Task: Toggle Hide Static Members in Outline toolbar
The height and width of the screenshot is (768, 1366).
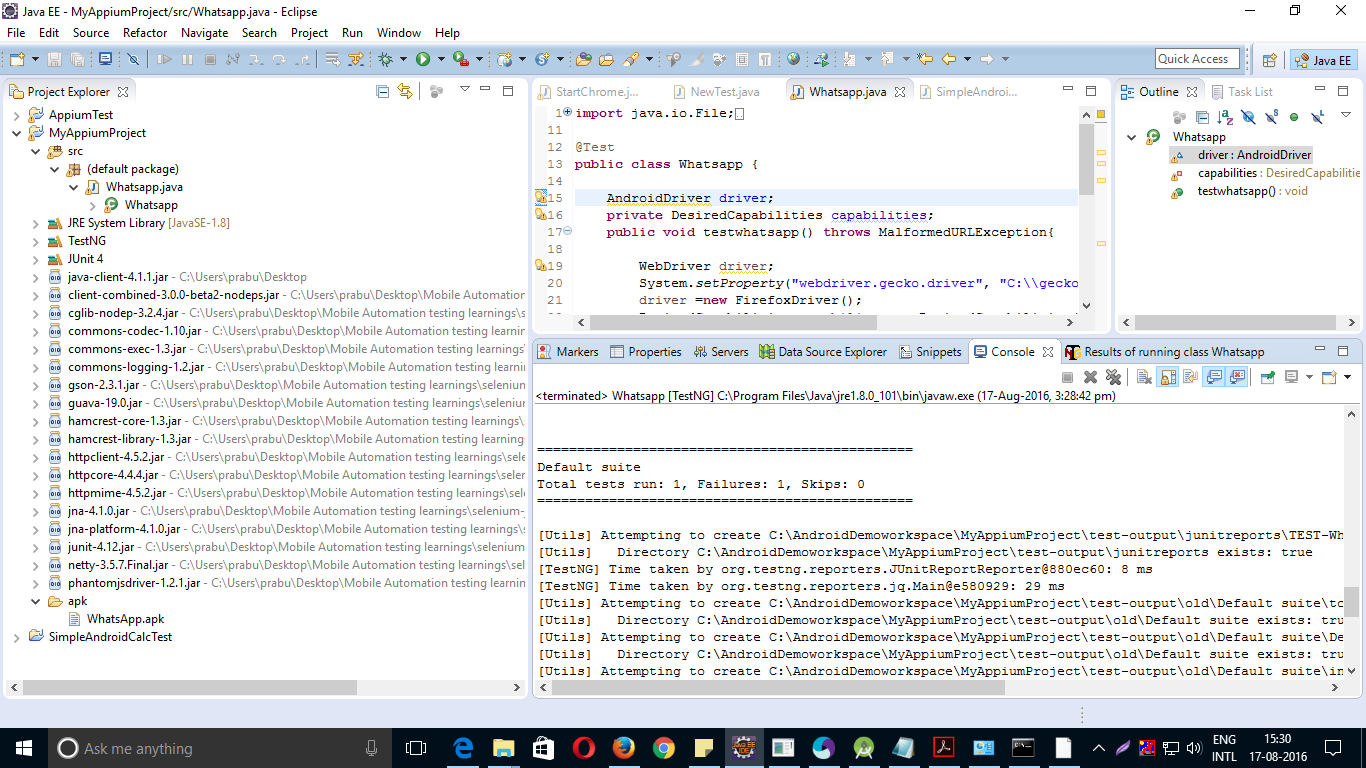Action: [1271, 117]
